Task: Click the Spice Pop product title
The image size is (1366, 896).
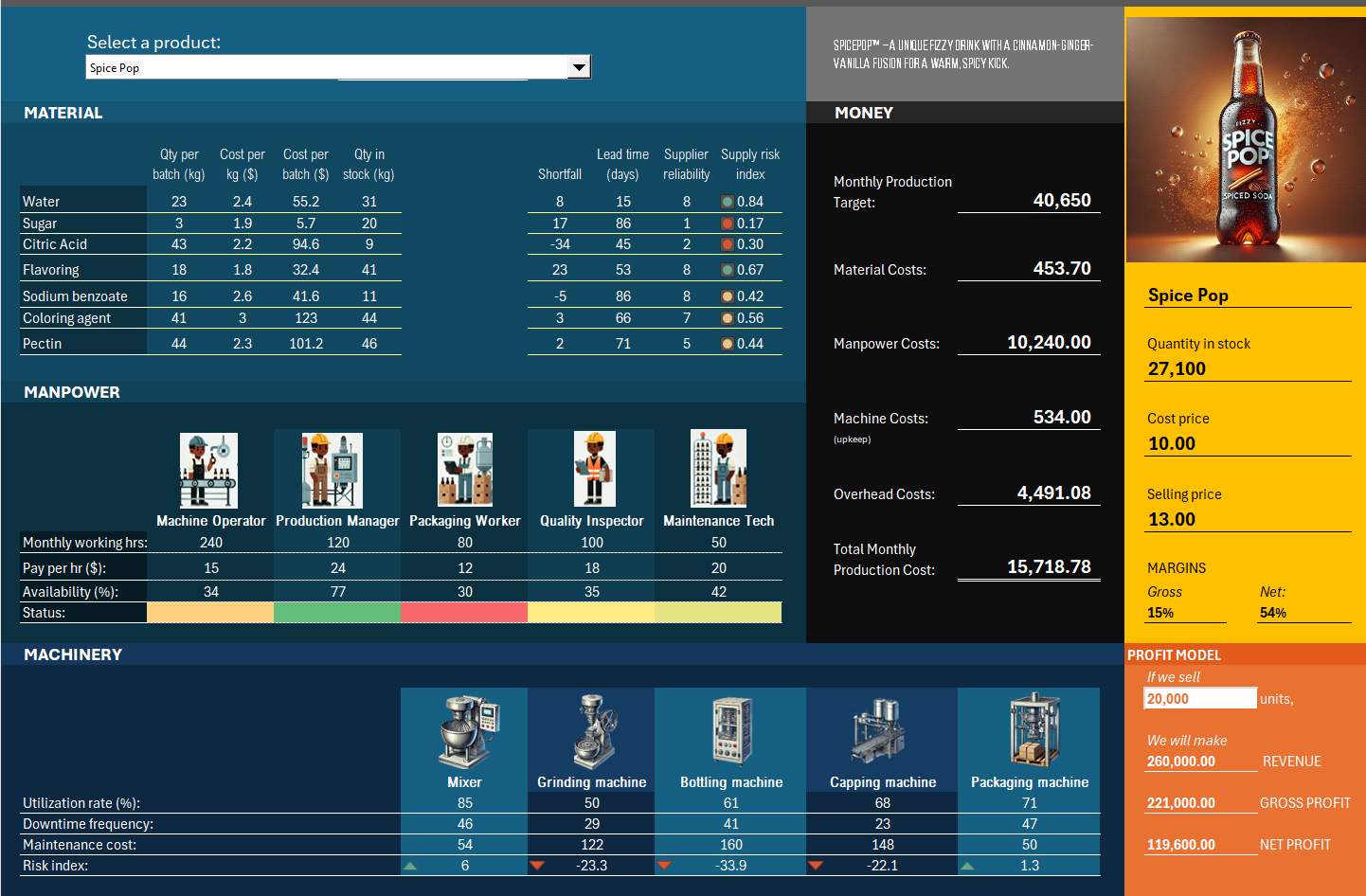Action: tap(1188, 296)
